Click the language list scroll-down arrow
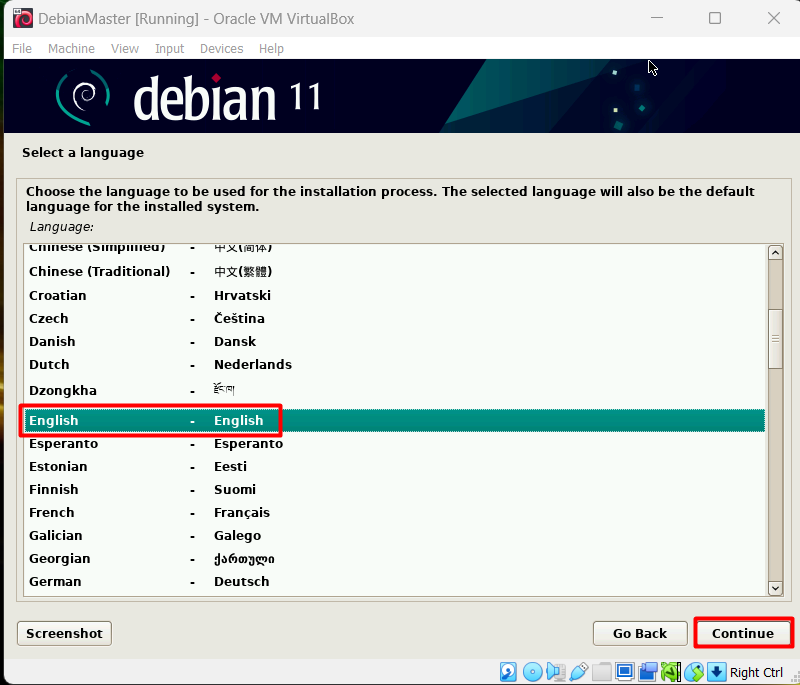Image resolution: width=800 pixels, height=685 pixels. point(776,588)
